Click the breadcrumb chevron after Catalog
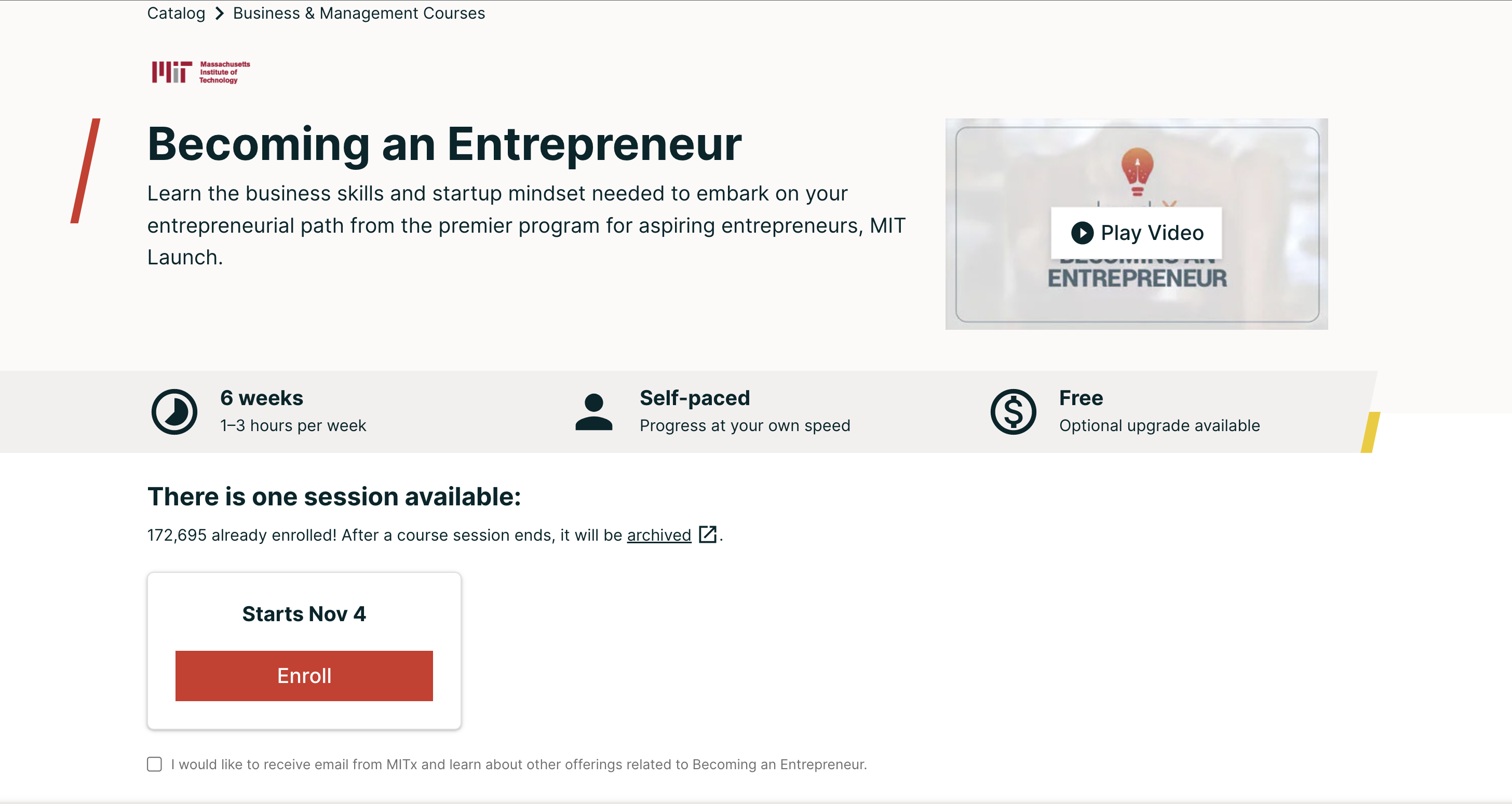The image size is (1512, 804). tap(220, 14)
